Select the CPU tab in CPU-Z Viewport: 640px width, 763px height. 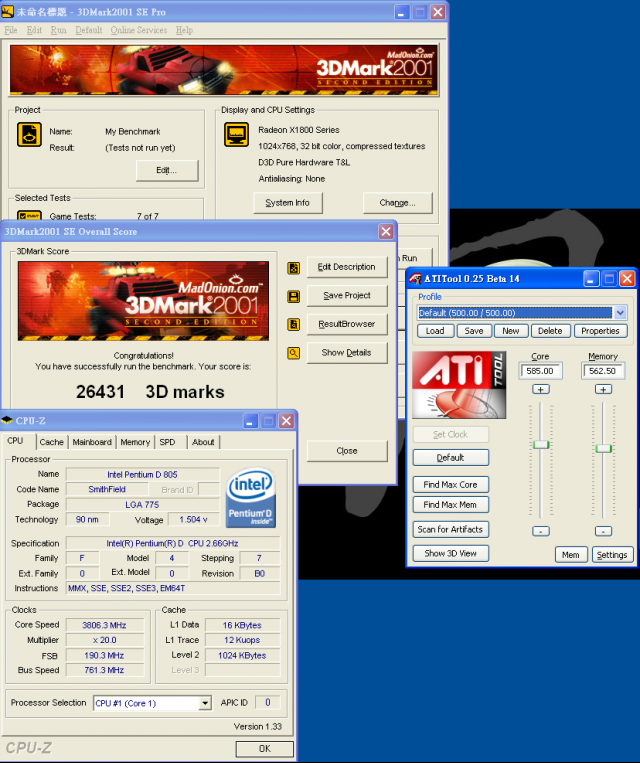click(15, 440)
